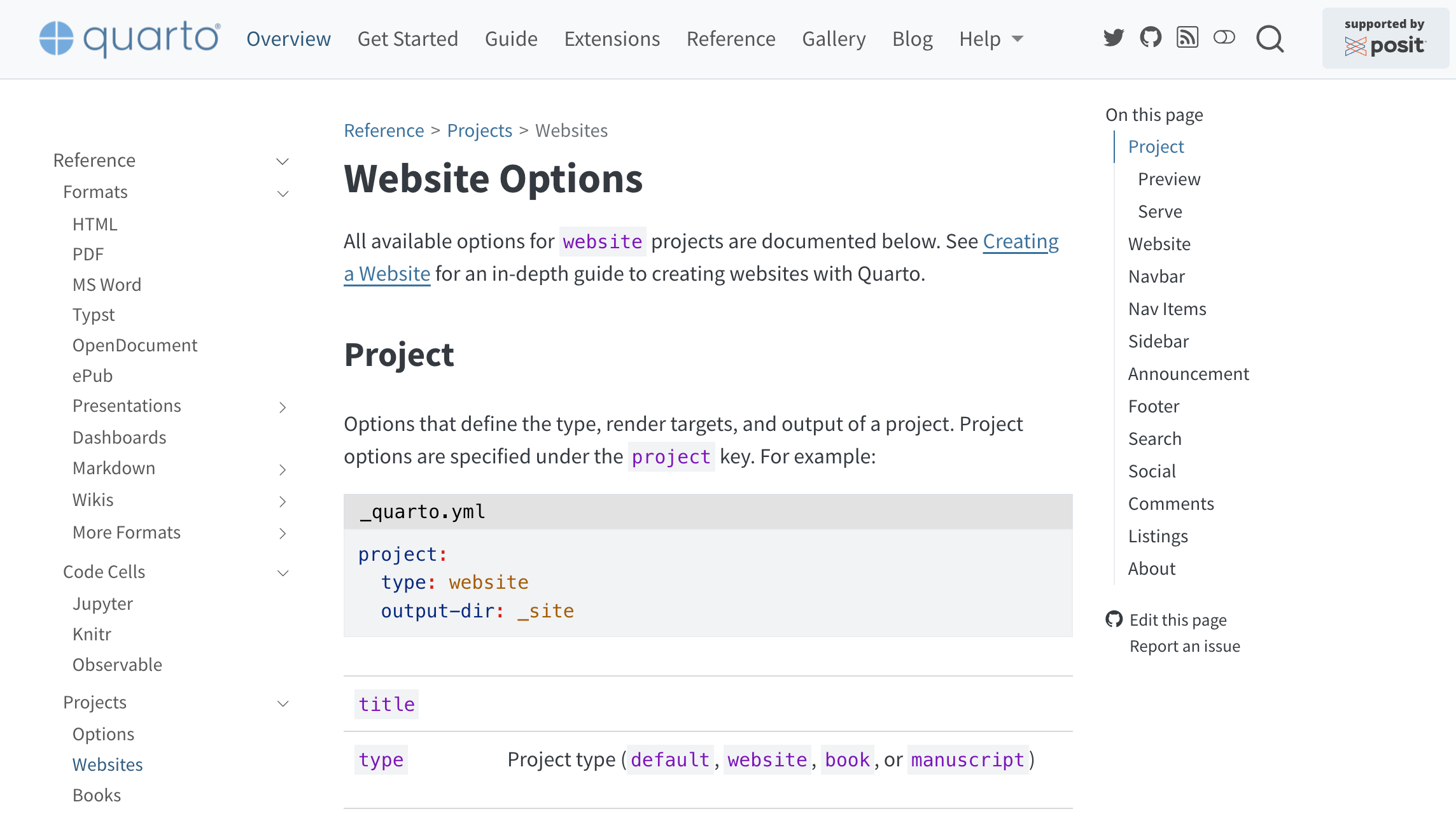Open Quarto's Twitter page icon
This screenshot has height=816, width=1456.
pos(1114,38)
